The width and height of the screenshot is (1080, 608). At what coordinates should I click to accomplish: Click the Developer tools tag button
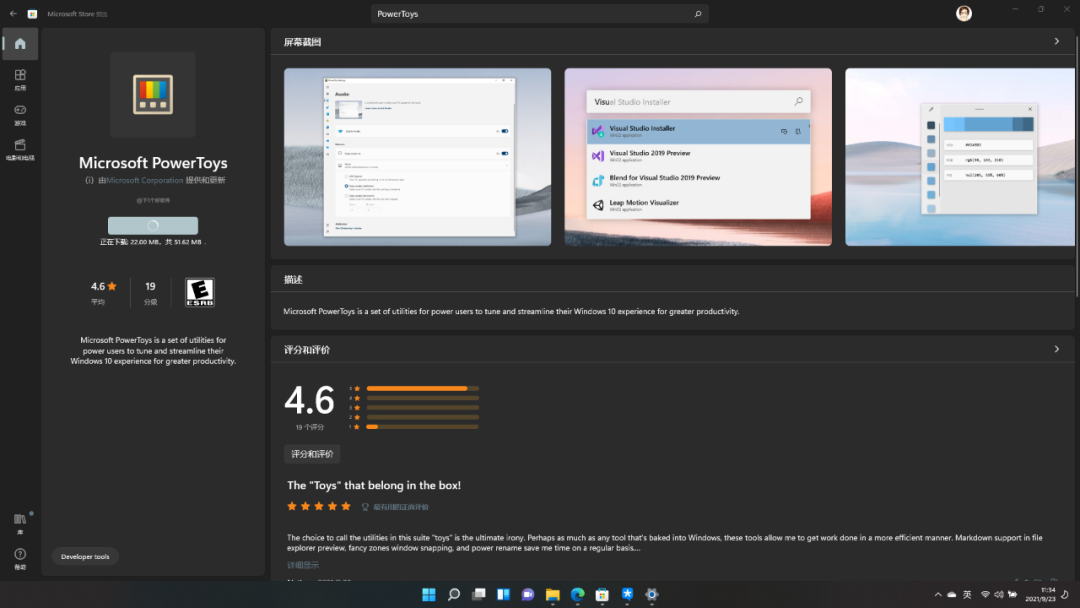click(x=85, y=557)
